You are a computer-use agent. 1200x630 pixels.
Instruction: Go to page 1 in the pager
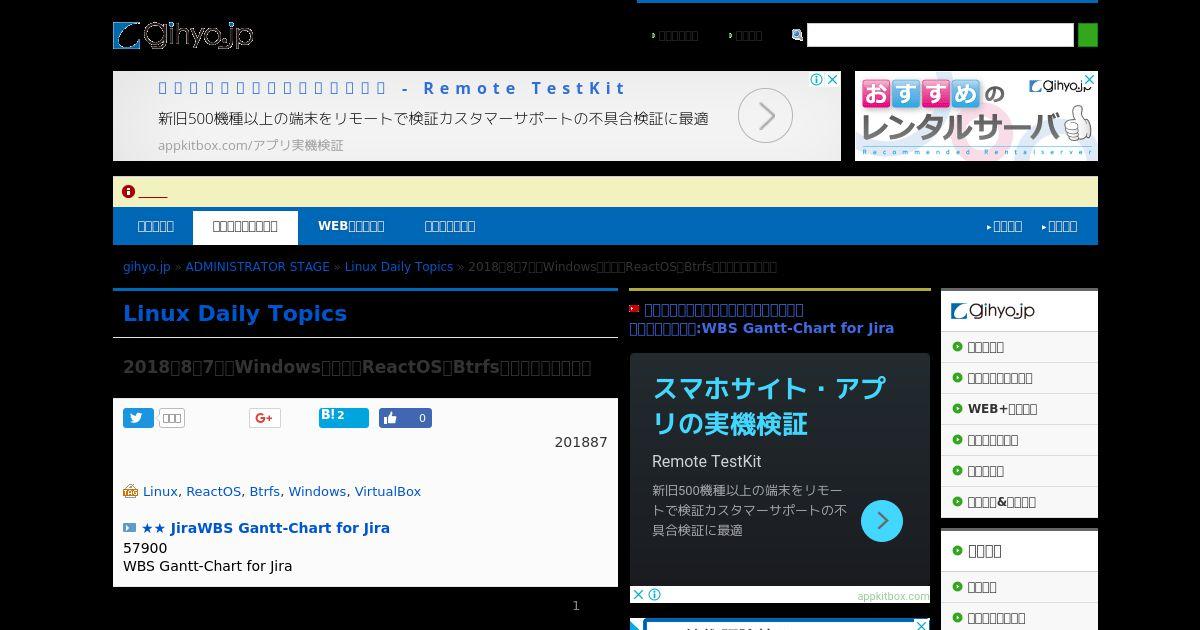[x=576, y=605]
